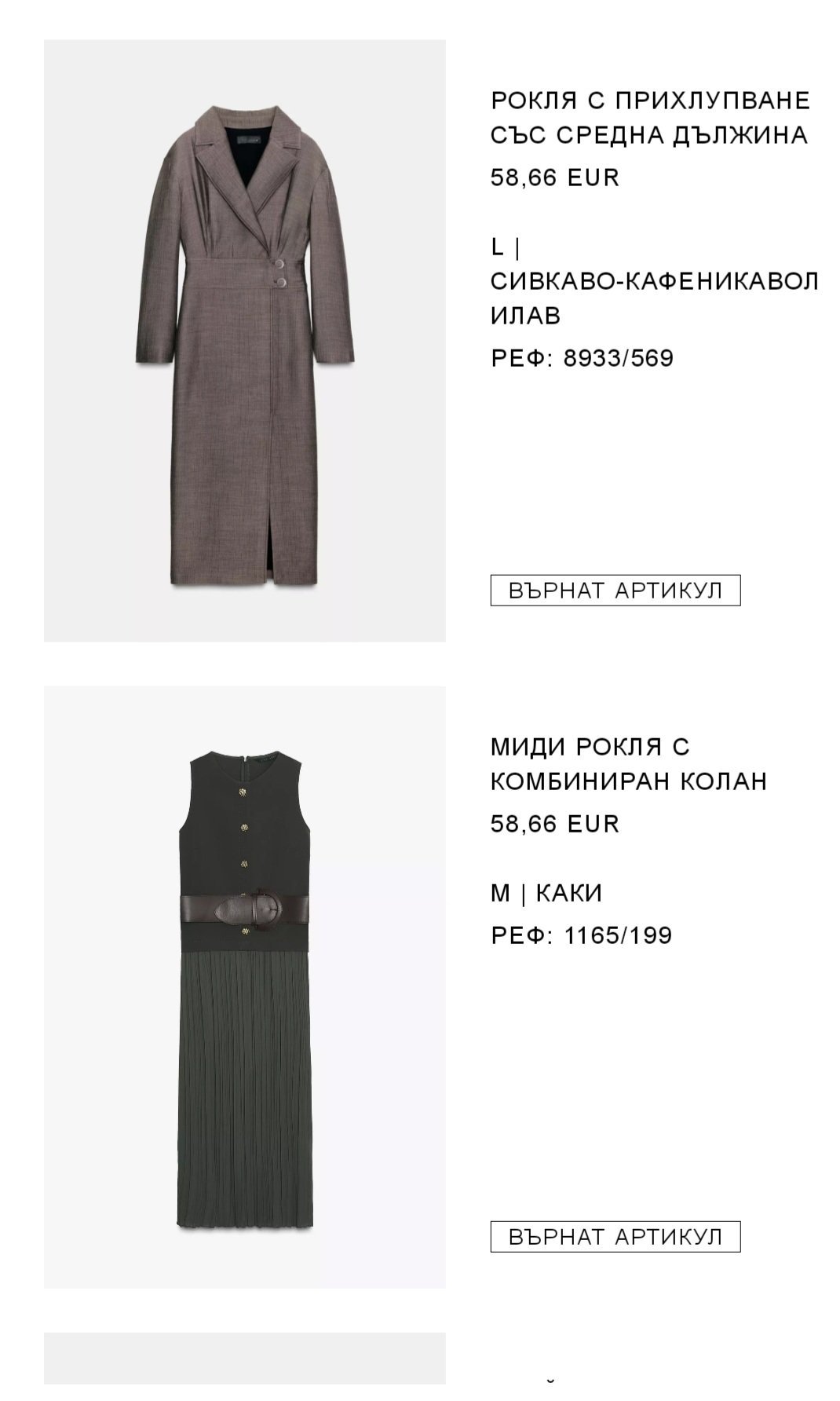
Task: Click the second ВЪРНАТ АРТИКУЛ button for khaki dress
Action: pos(615,1236)
